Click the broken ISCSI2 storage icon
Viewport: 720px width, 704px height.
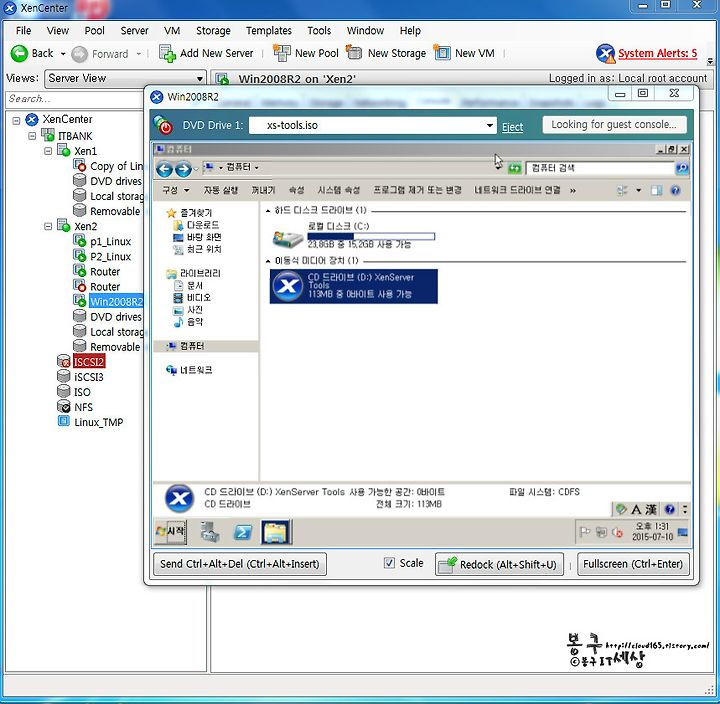tap(63, 361)
